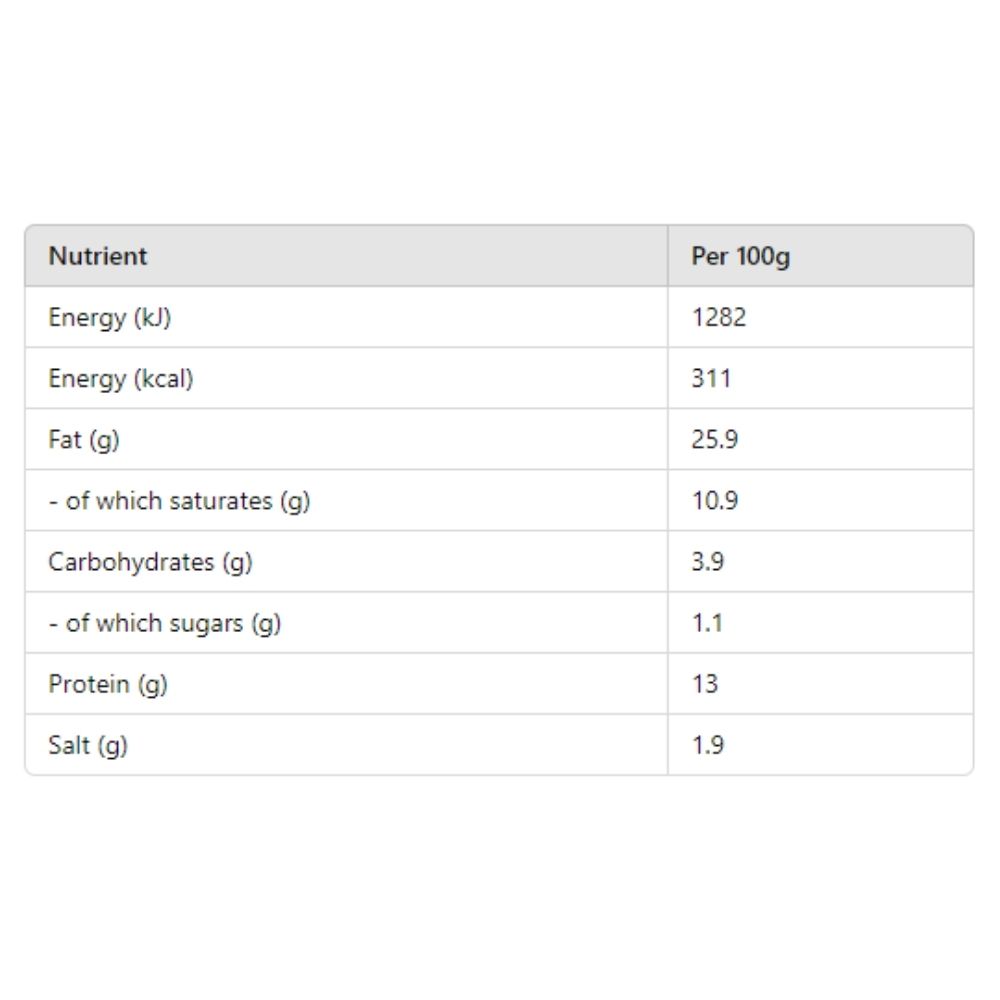Select the Fat (g) row label
This screenshot has width=1000, height=1000.
[84, 440]
